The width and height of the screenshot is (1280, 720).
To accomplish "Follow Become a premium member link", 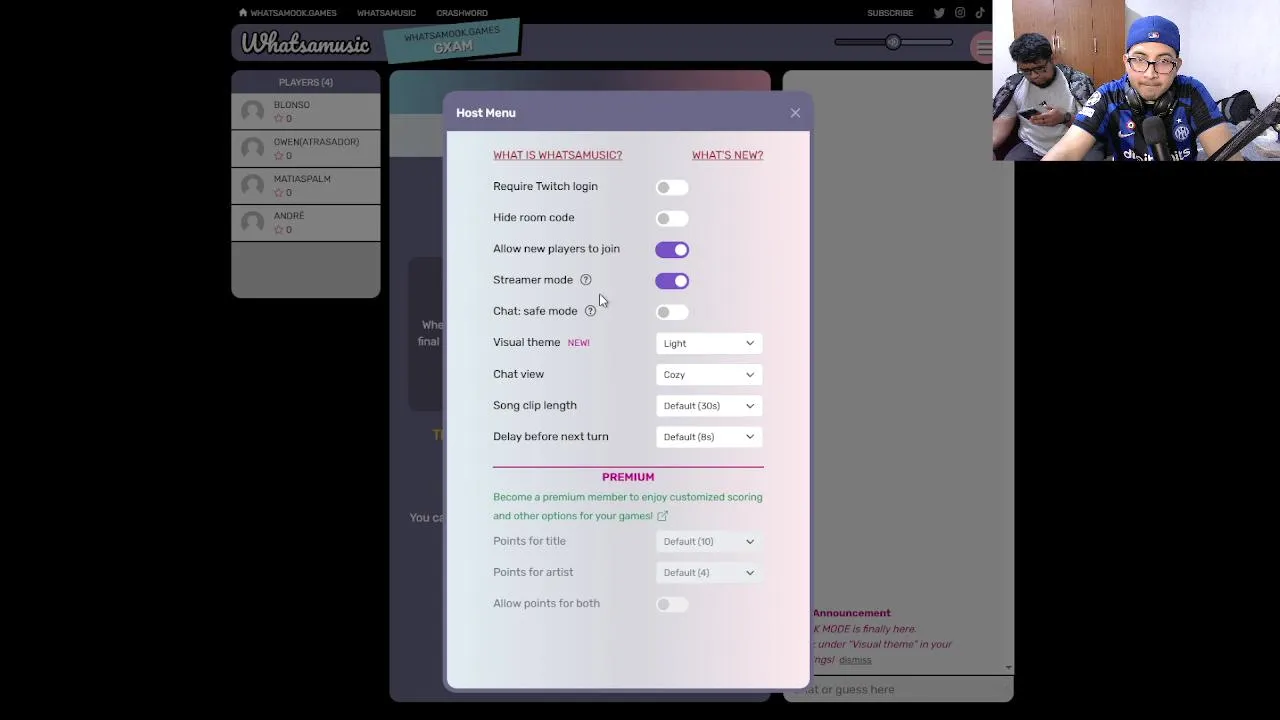I will 627,506.
